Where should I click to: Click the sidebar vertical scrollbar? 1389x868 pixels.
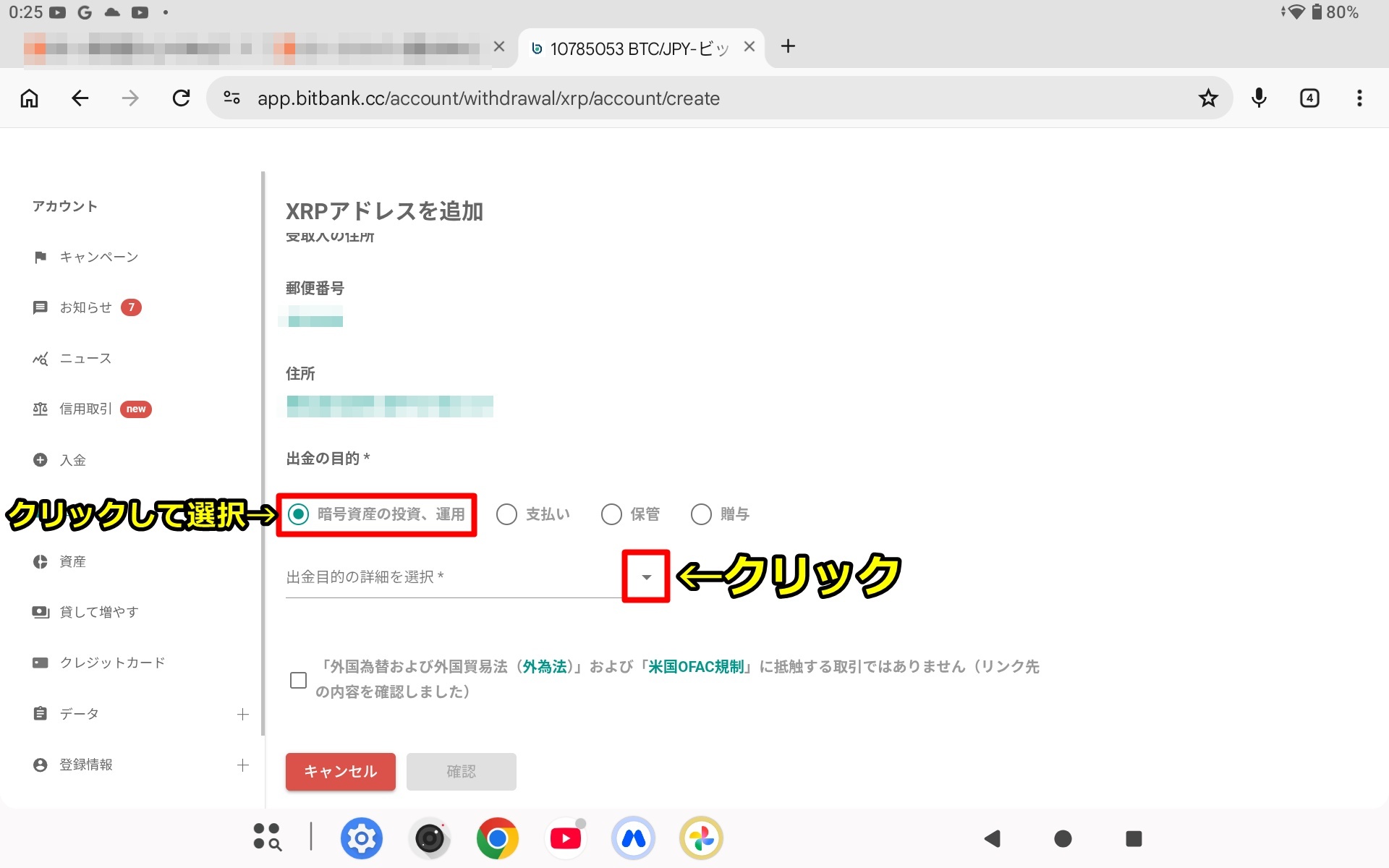[x=263, y=454]
